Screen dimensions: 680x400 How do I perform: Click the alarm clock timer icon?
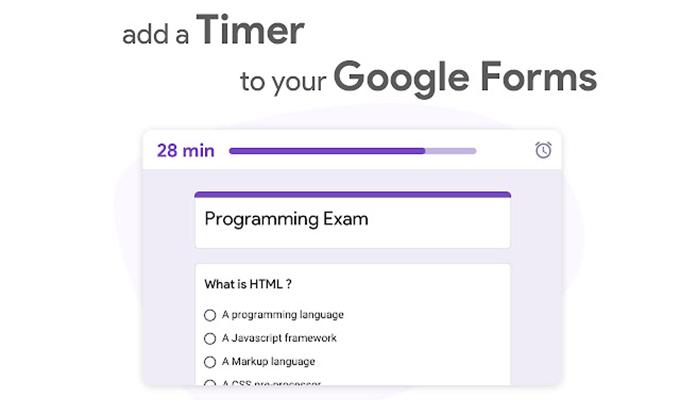[x=543, y=150]
